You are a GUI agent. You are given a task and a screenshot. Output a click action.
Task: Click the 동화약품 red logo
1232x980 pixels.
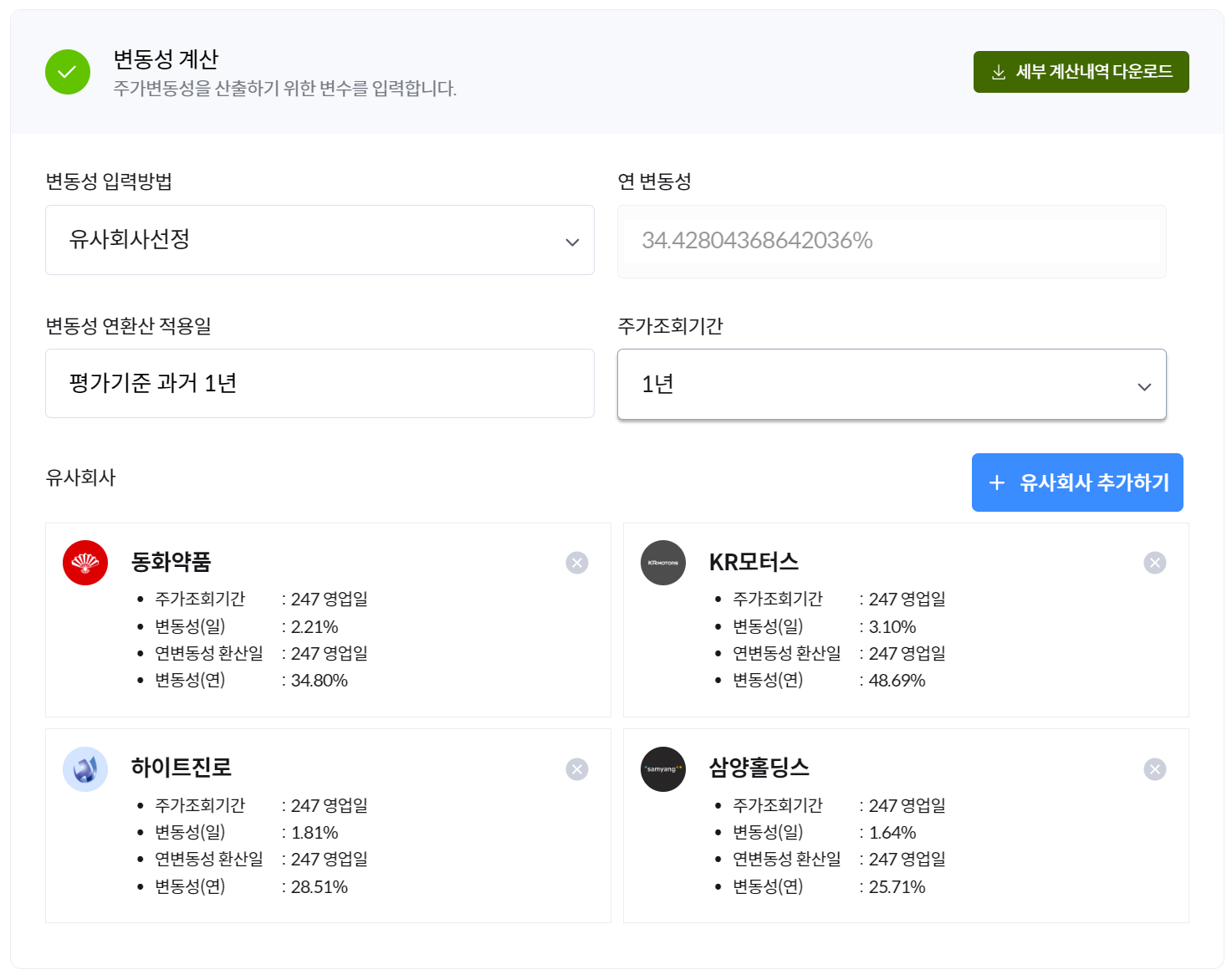[x=85, y=563]
